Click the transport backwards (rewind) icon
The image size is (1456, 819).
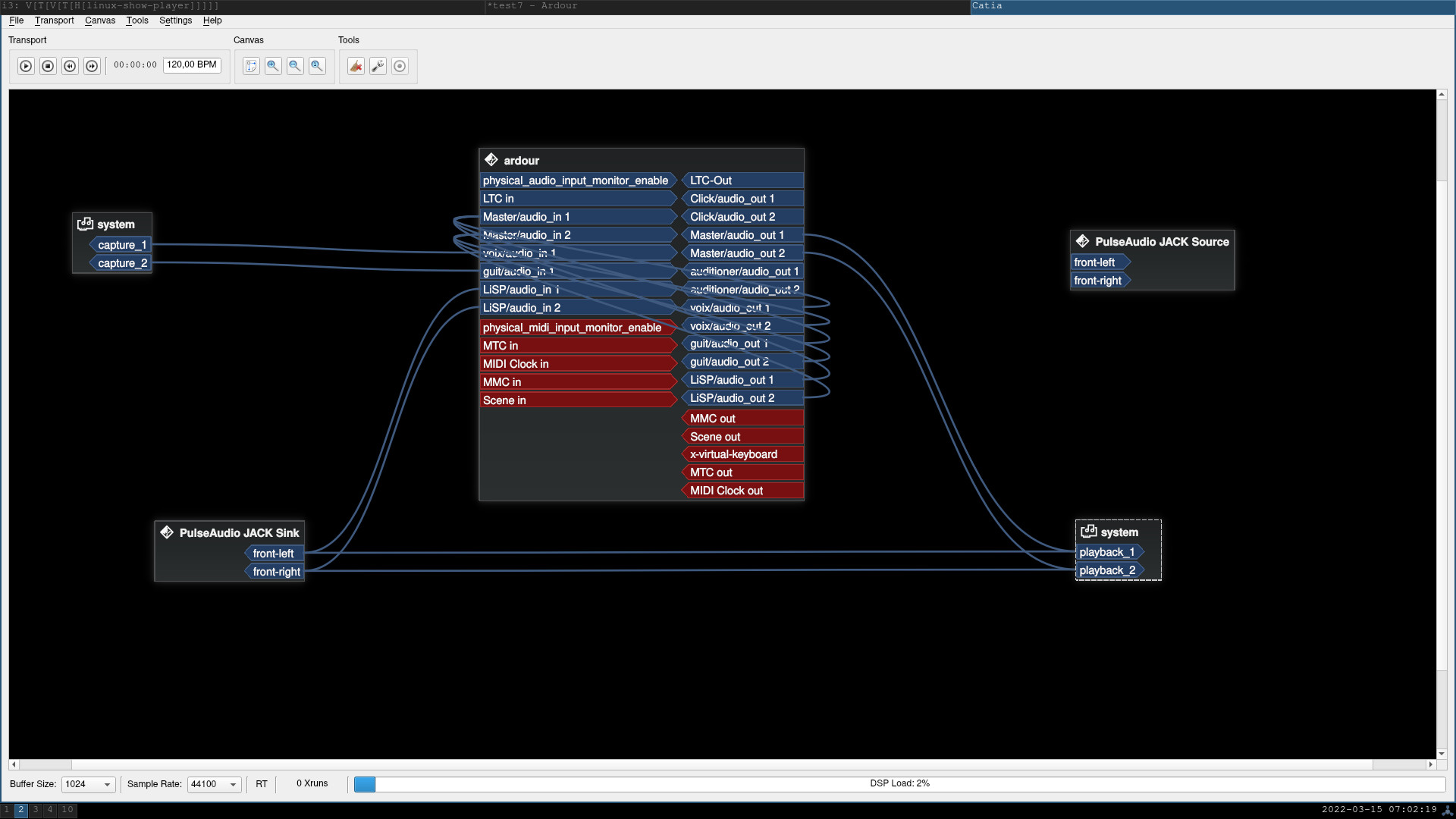click(x=70, y=66)
